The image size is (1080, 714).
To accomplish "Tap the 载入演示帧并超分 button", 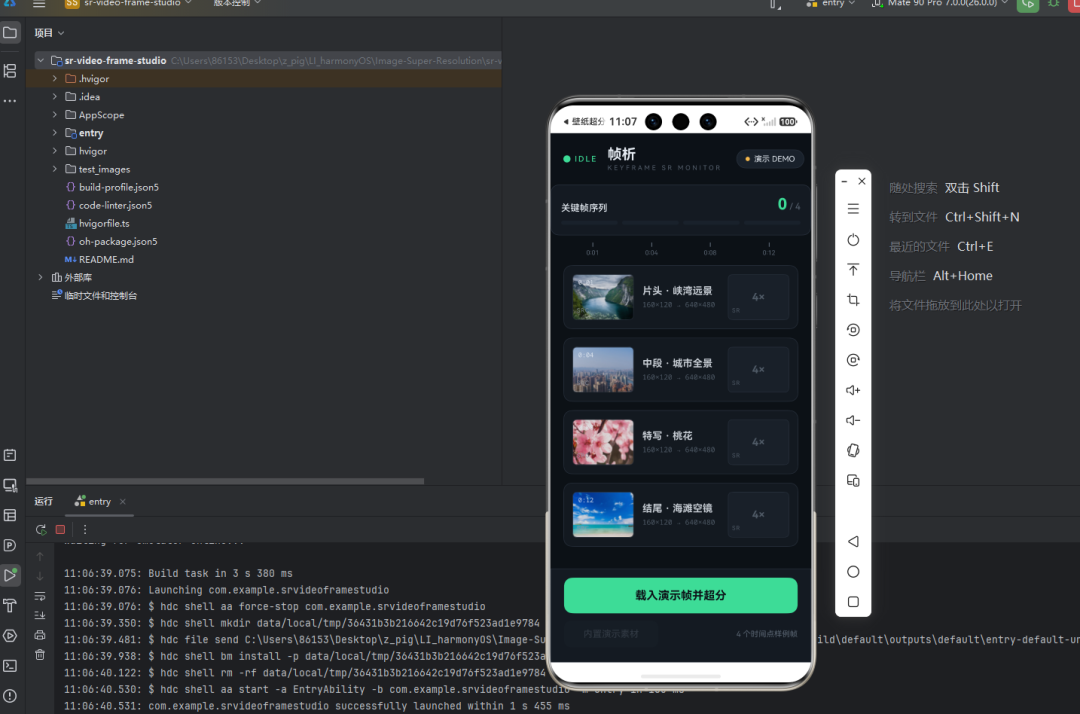I will coord(681,595).
